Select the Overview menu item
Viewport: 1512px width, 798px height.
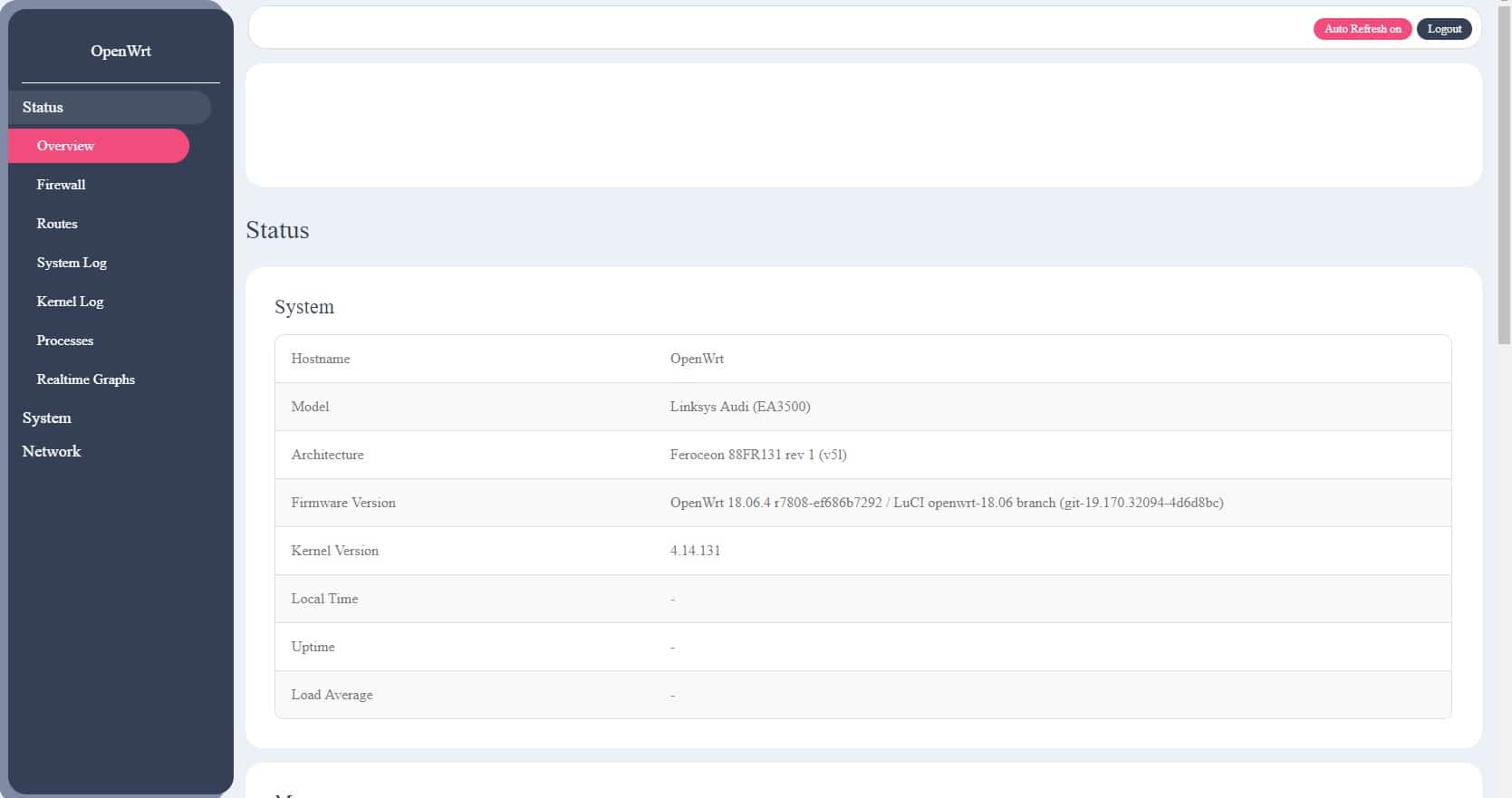pyautogui.click(x=99, y=146)
